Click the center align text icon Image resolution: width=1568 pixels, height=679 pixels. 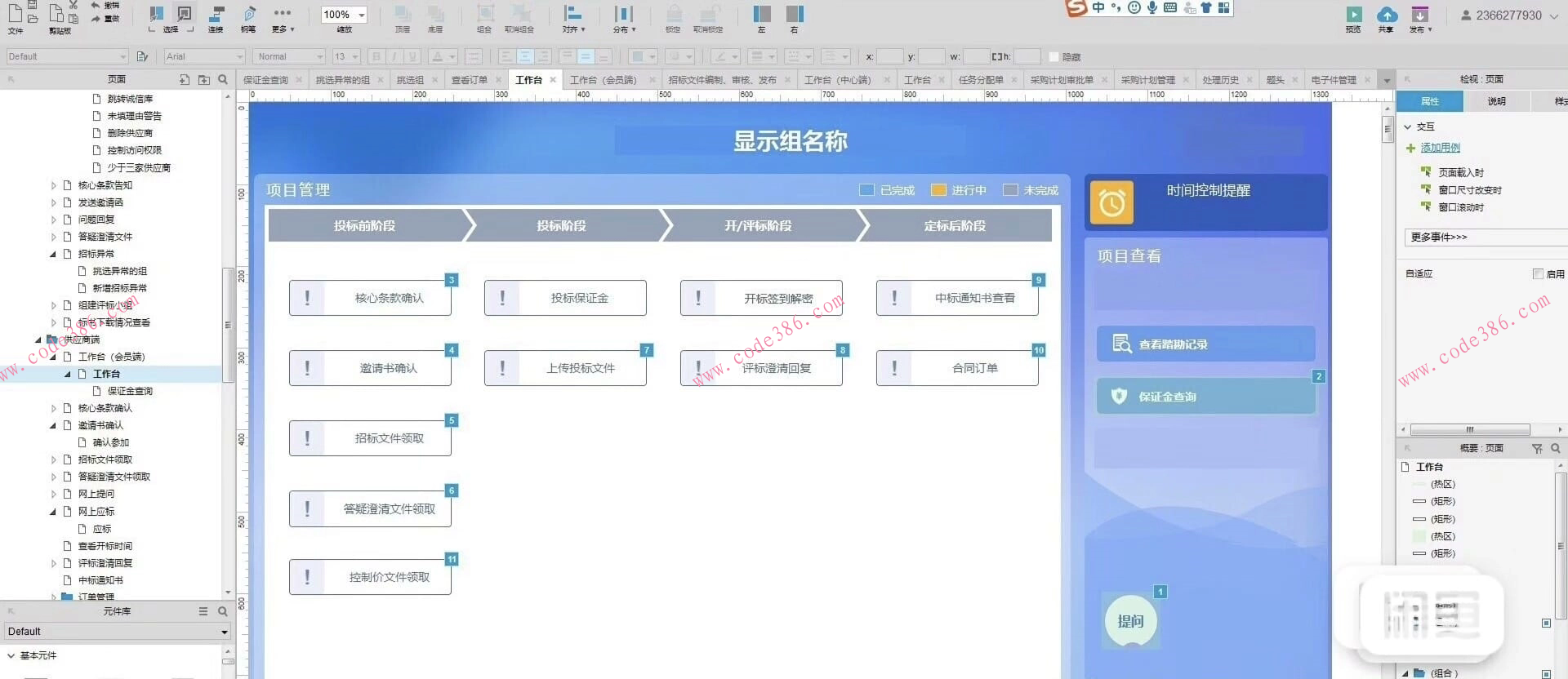[x=525, y=56]
